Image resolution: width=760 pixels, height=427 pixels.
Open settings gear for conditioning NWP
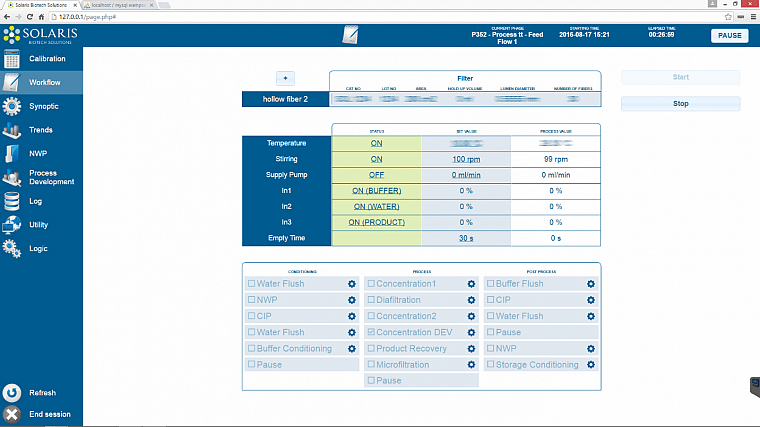coord(352,300)
